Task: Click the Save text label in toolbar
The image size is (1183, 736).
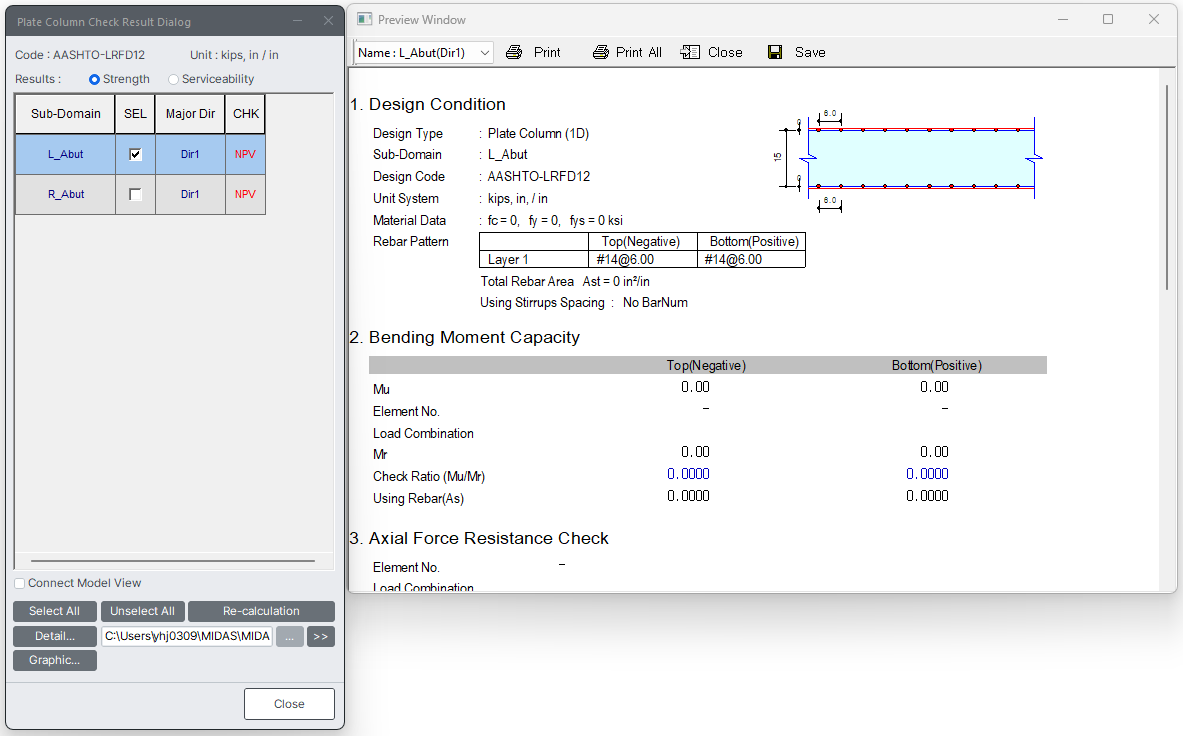Action: (810, 52)
